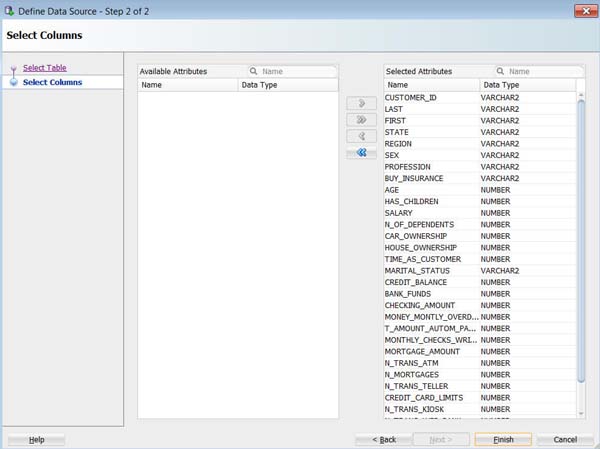Viewport: 600px width, 449px height.
Task: Sort by Name column in Available Attributes
Action: coord(188,85)
